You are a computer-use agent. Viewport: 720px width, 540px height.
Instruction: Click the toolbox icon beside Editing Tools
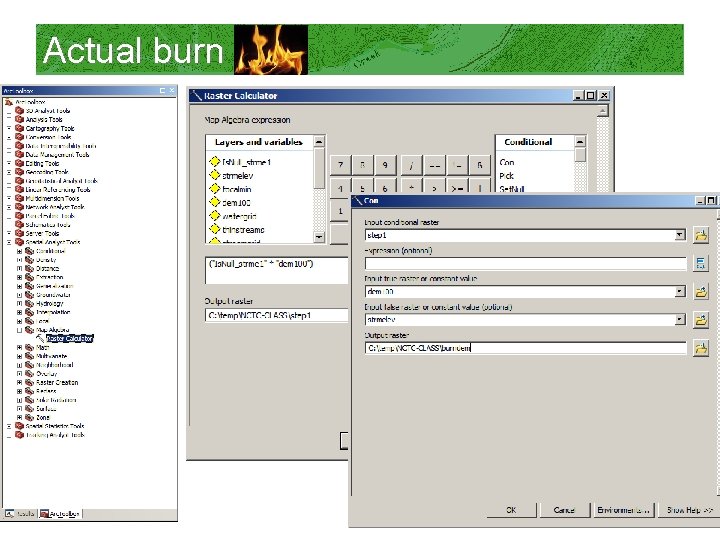pyautogui.click(x=19, y=163)
